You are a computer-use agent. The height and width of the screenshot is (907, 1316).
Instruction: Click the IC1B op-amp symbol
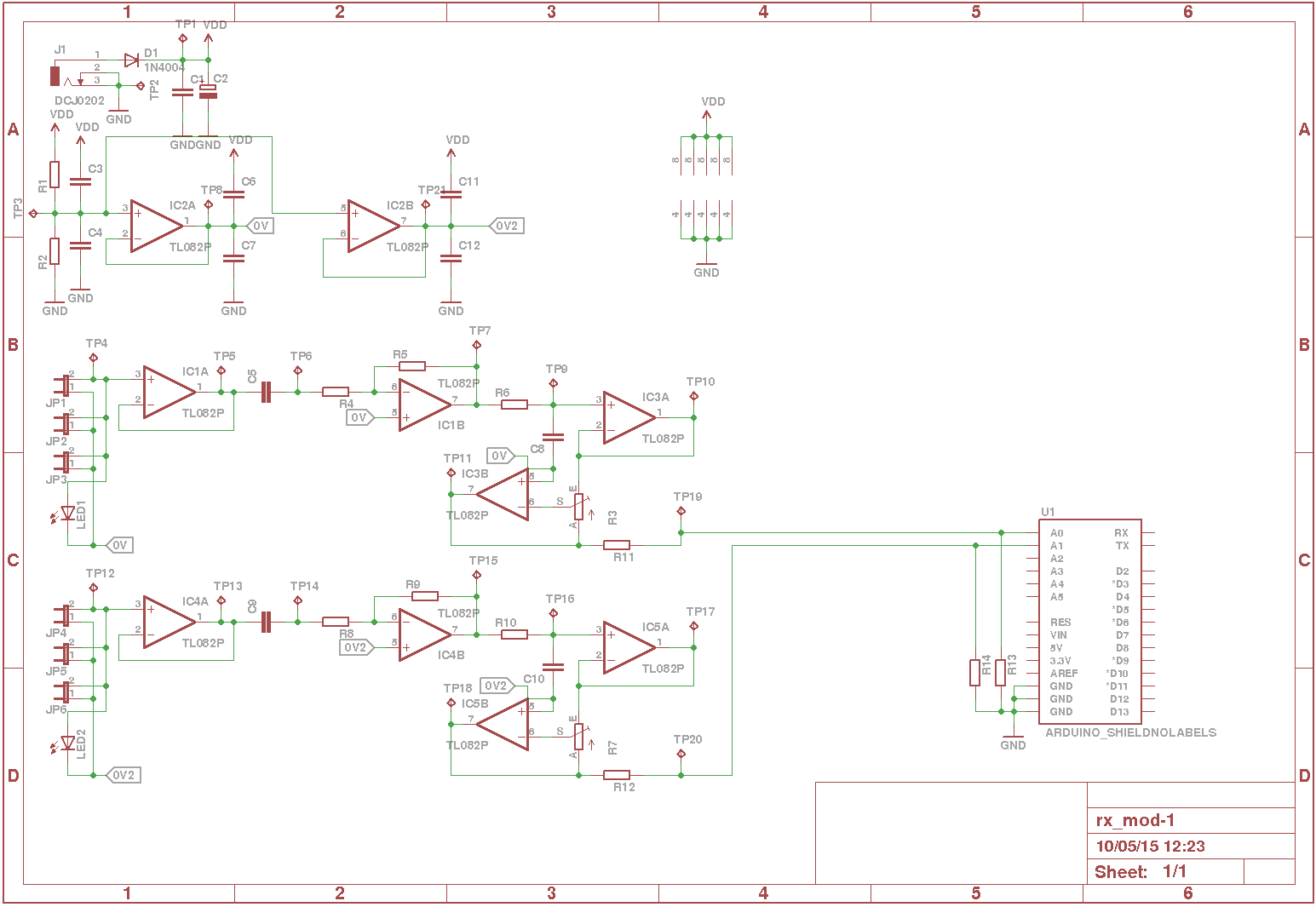tap(425, 405)
